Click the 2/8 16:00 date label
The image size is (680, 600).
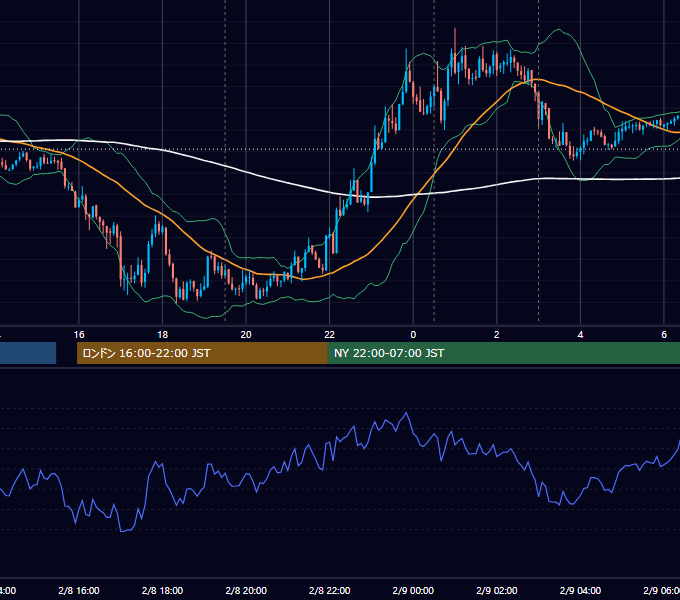point(78,590)
